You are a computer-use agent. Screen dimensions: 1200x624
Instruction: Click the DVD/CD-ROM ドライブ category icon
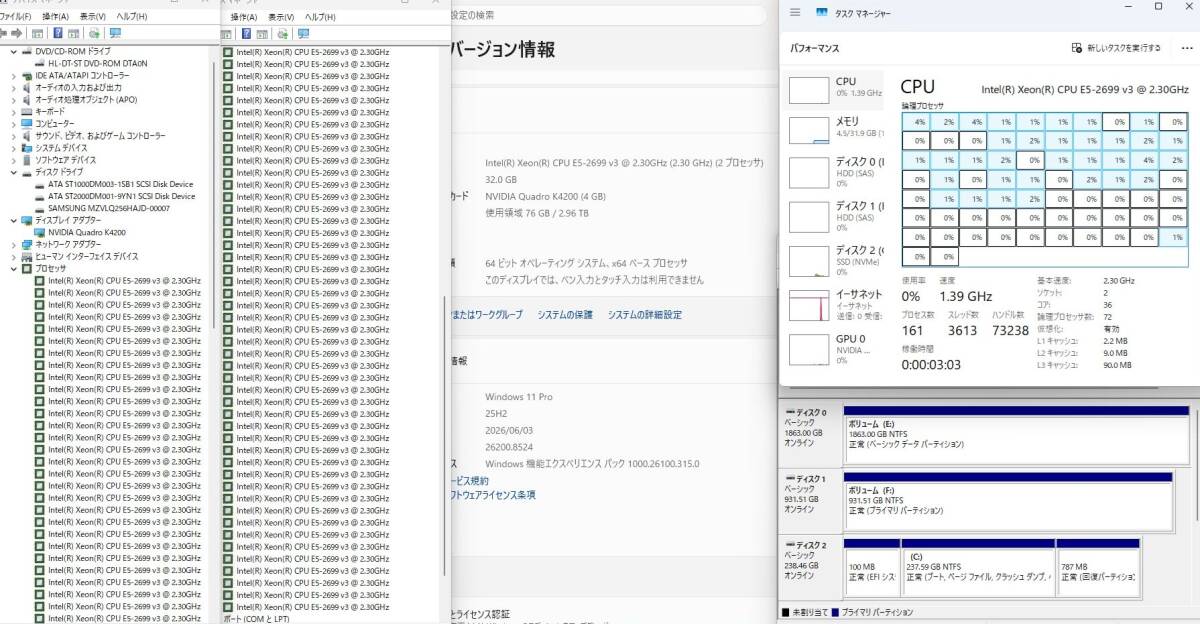[x=27, y=51]
